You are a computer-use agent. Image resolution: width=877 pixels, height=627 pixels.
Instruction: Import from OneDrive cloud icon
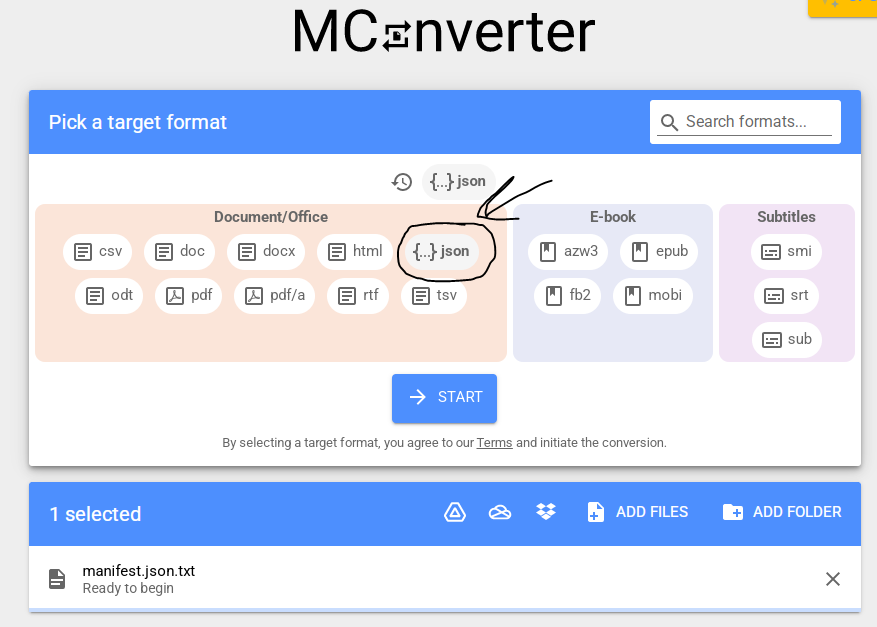[500, 512]
